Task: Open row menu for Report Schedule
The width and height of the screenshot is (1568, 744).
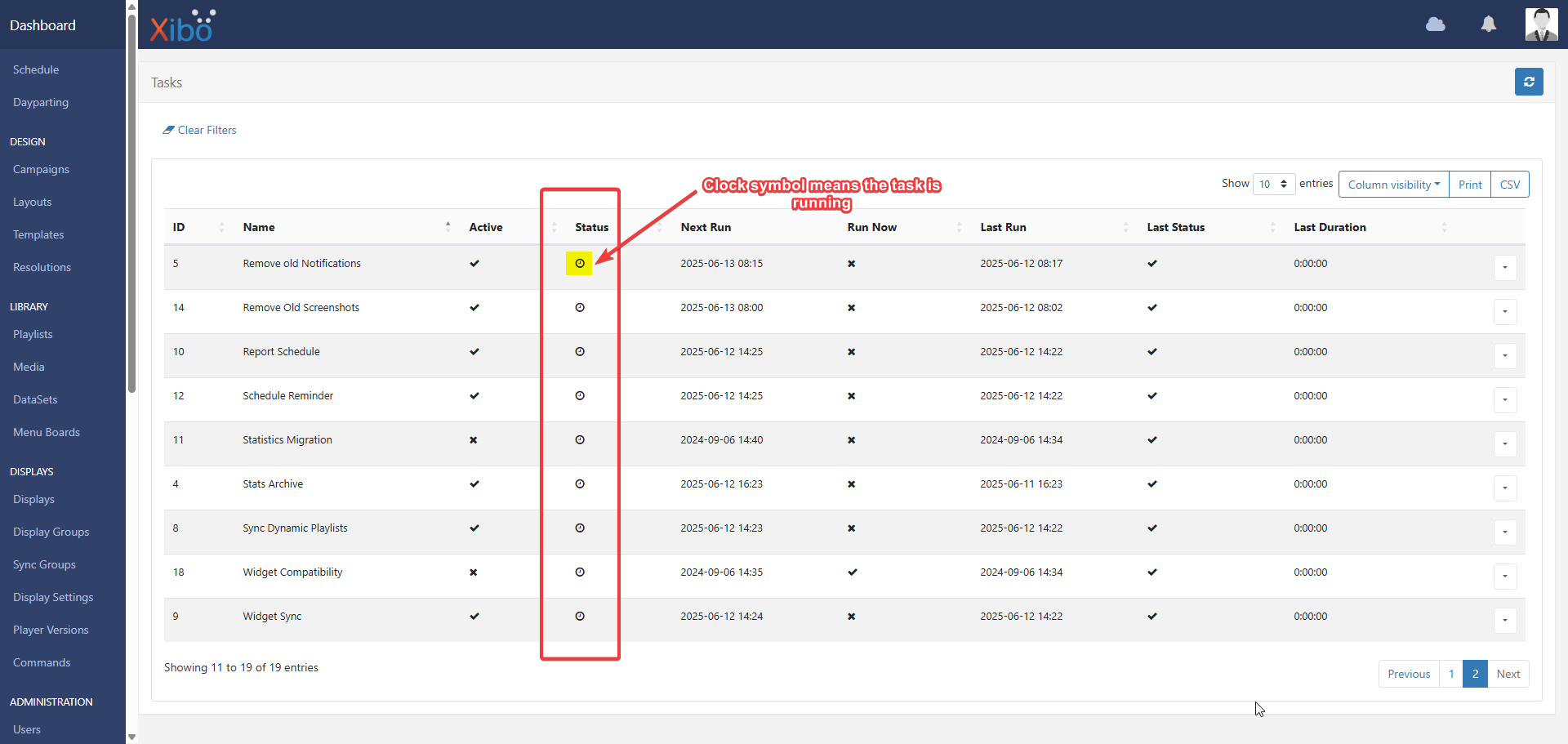Action: coord(1505,355)
